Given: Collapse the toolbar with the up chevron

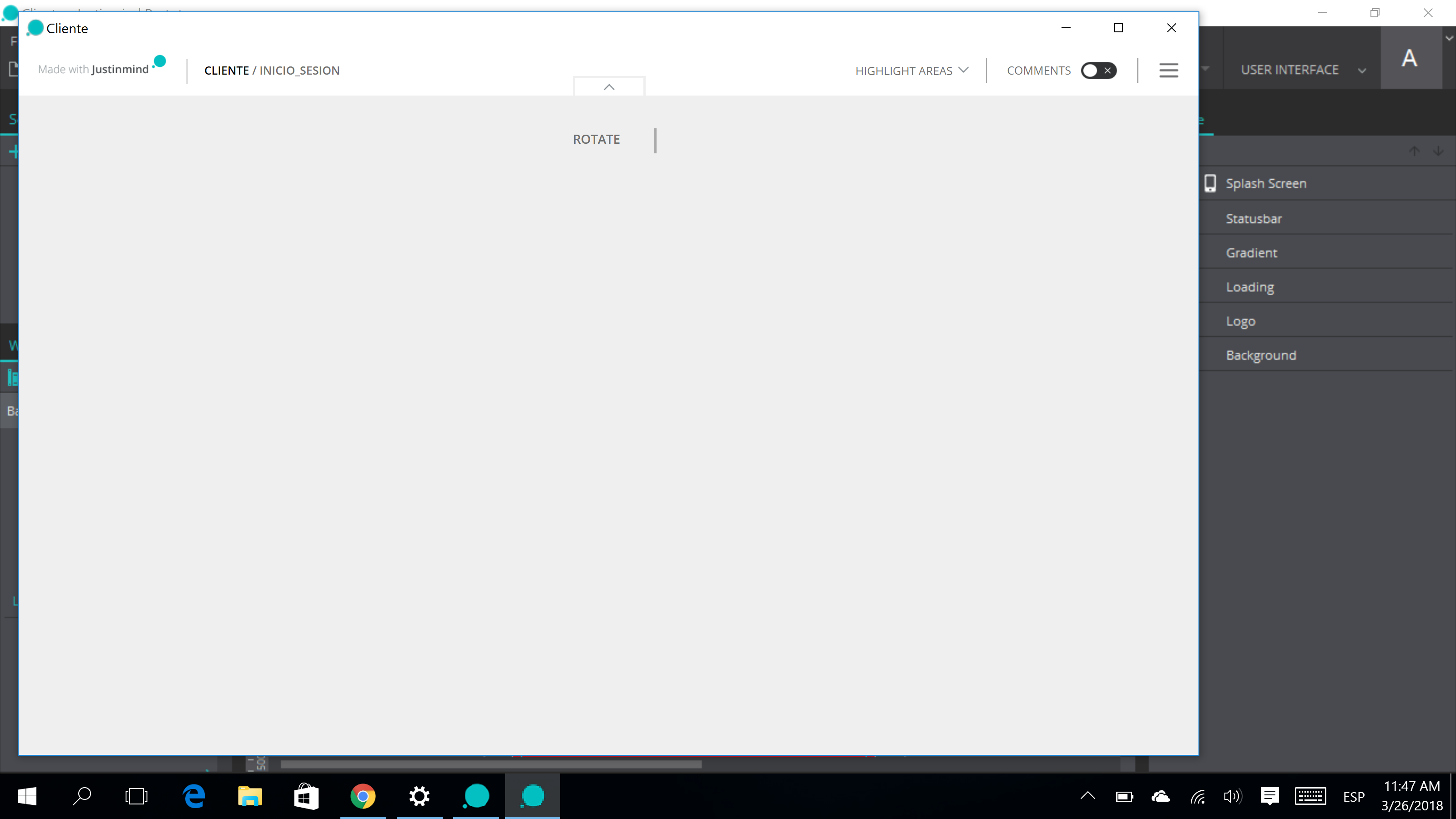Looking at the screenshot, I should point(609,87).
